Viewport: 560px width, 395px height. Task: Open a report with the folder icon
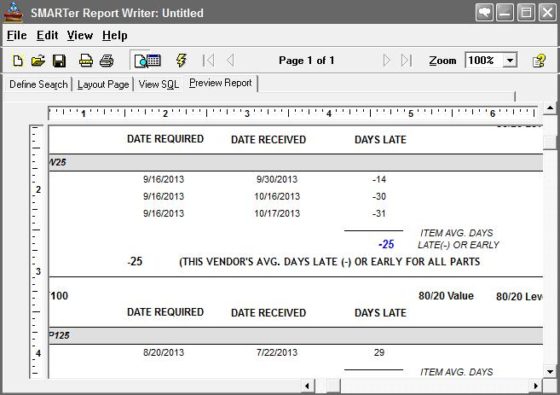[x=38, y=60]
